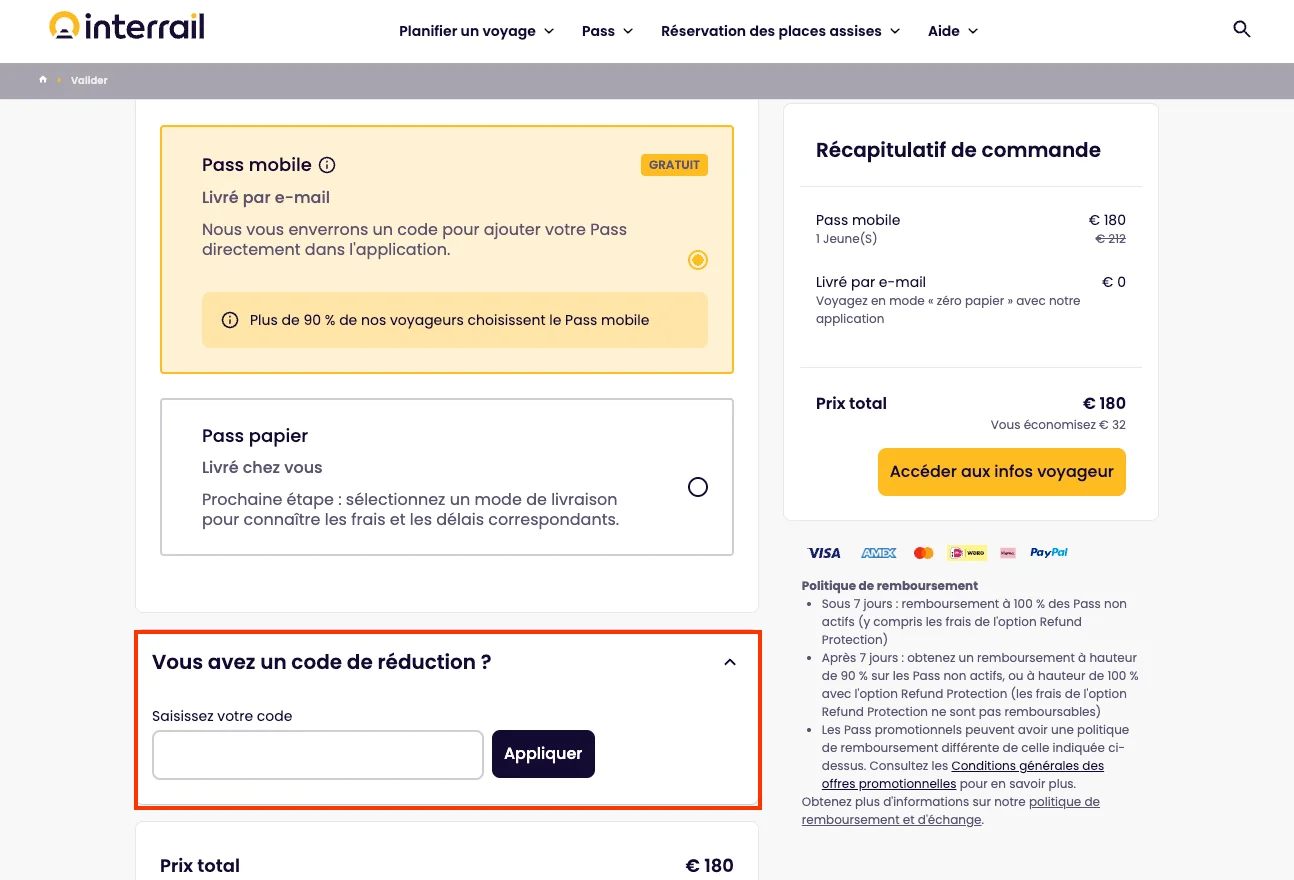Screen dimensions: 1294x880
Task: Click Valider in the breadcrumb
Action: click(89, 80)
